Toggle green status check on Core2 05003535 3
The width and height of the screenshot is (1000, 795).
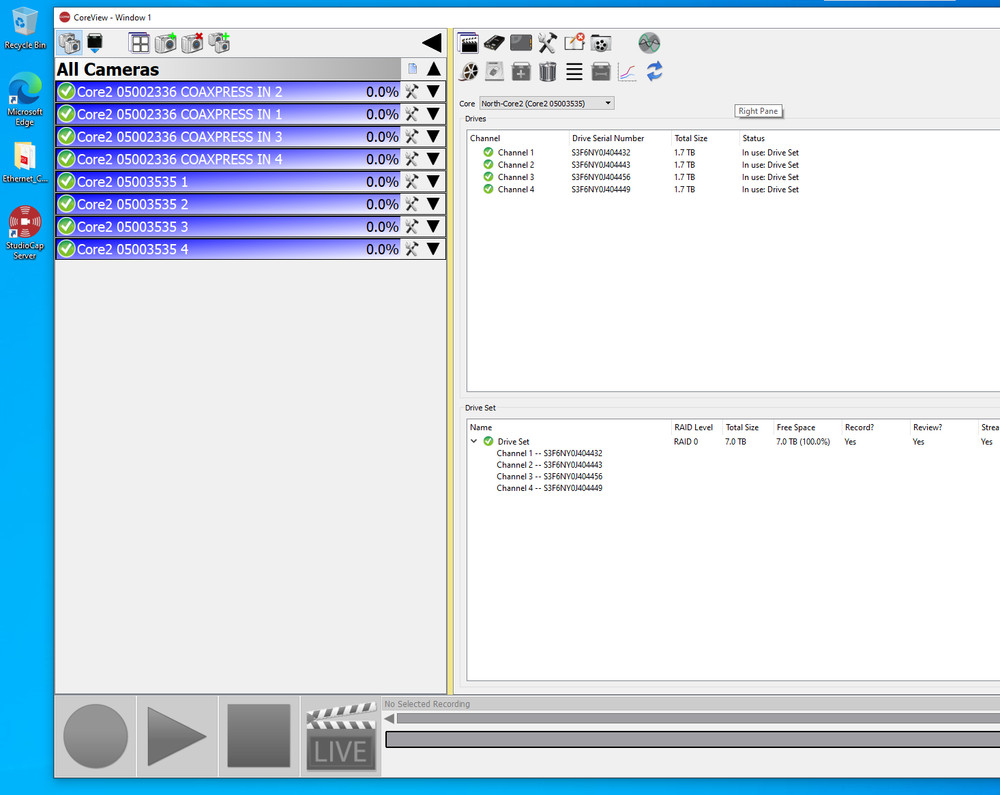[x=67, y=227]
